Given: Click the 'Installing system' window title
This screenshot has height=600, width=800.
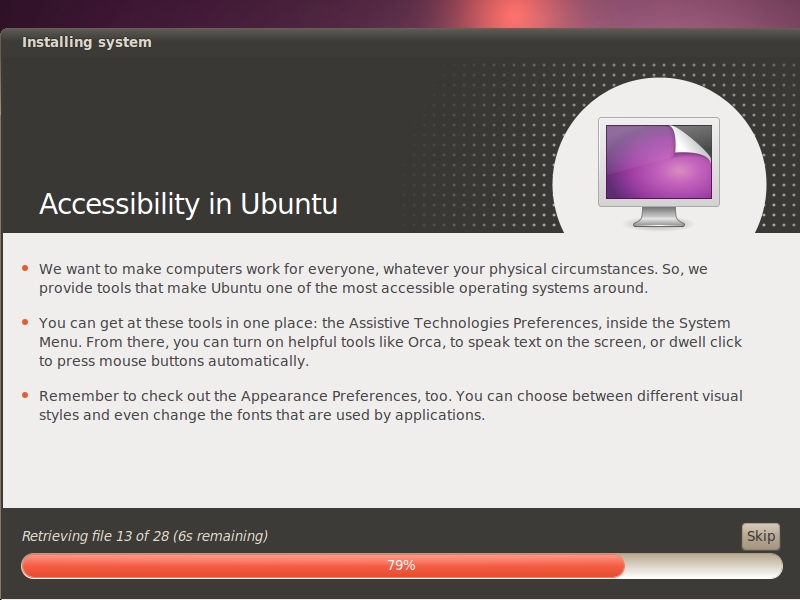Looking at the screenshot, I should (87, 42).
